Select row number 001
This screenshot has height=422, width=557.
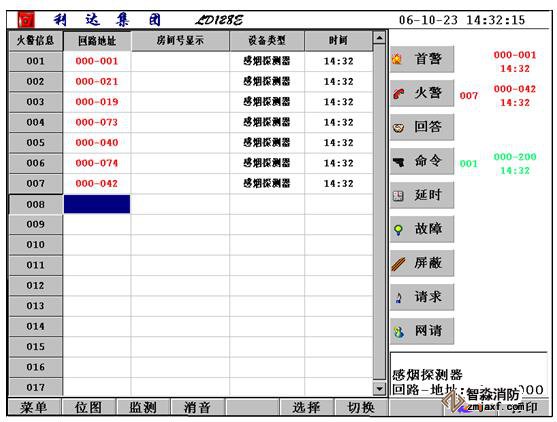(36, 61)
